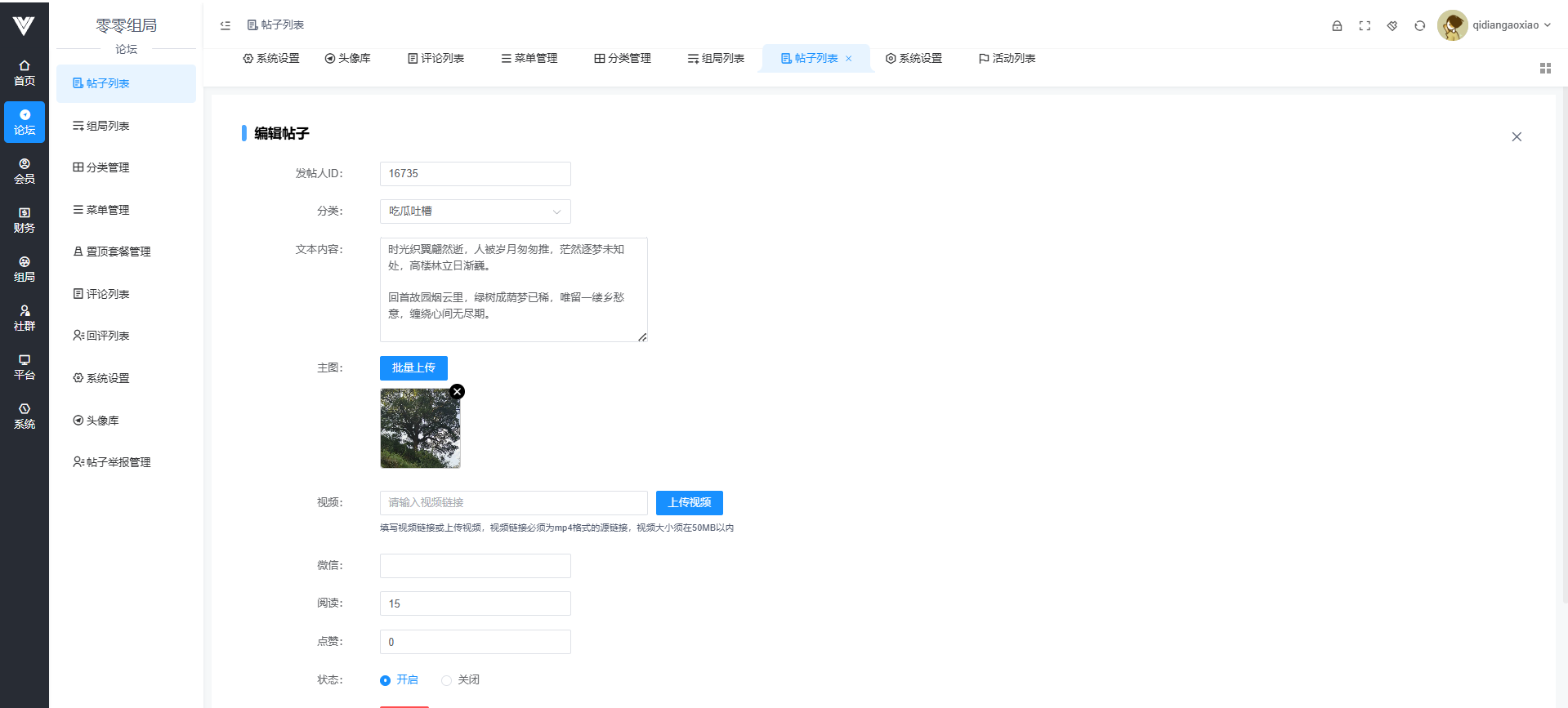This screenshot has height=708, width=1568.
Task: Close the 帖子列表 tab
Action: tap(849, 59)
